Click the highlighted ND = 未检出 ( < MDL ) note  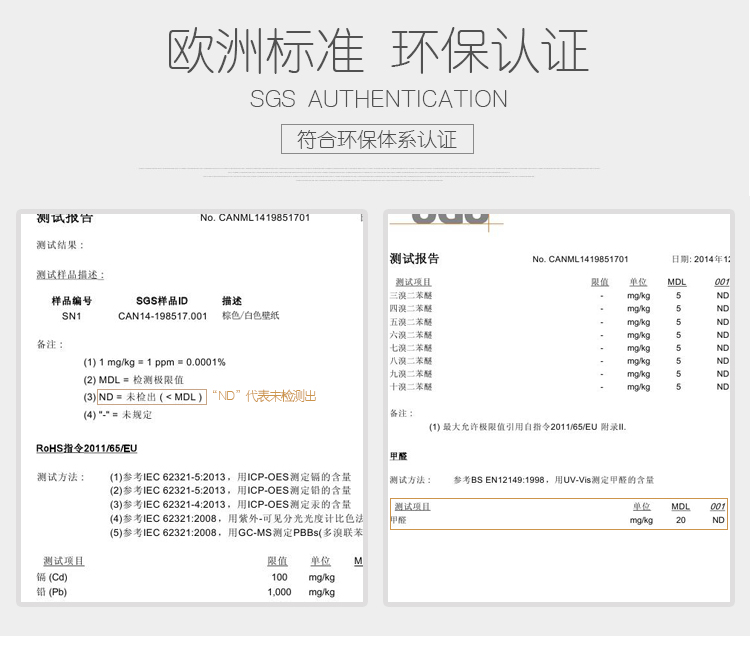click(x=152, y=397)
